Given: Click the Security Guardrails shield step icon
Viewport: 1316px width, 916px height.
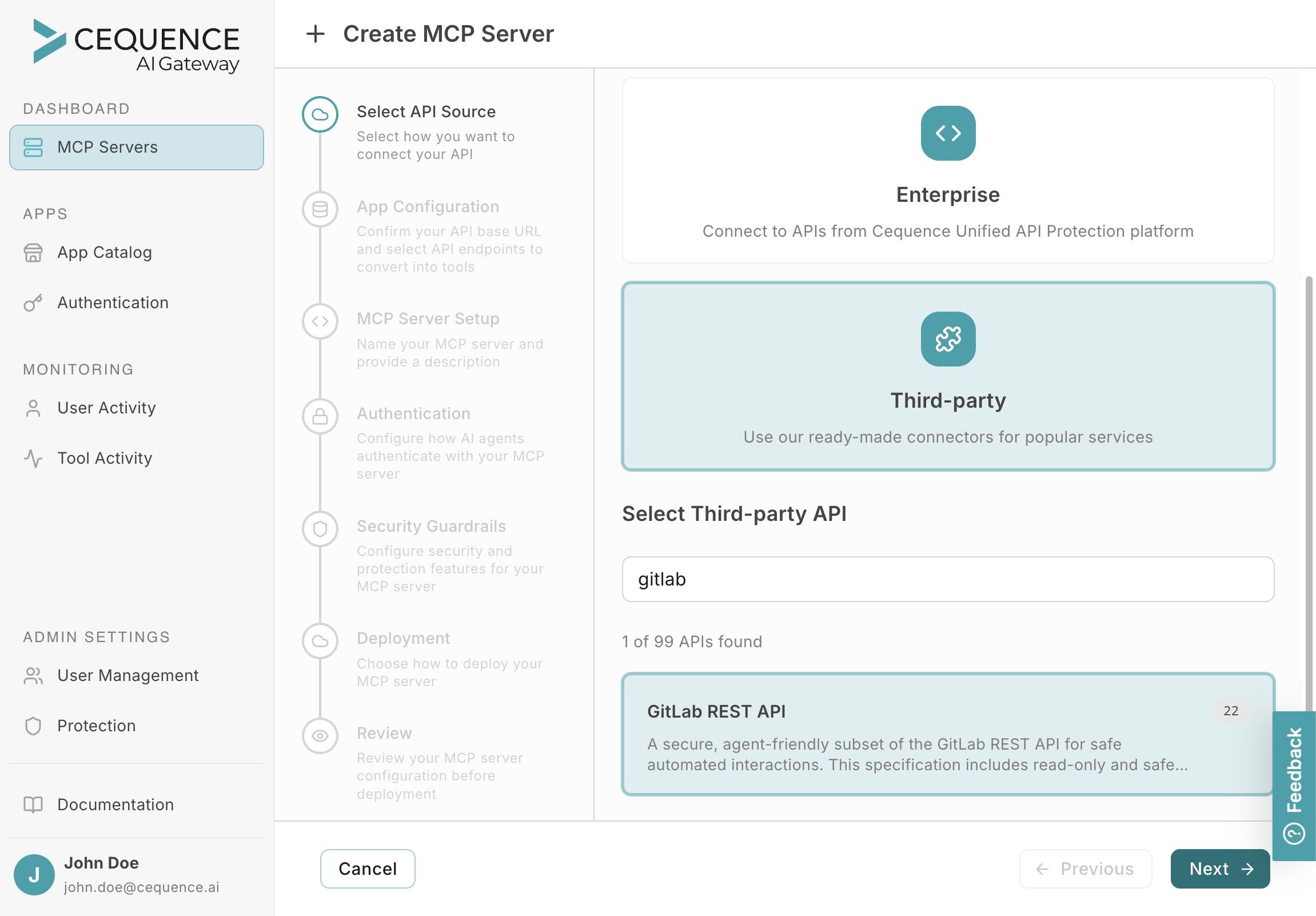Looking at the screenshot, I should [320, 528].
